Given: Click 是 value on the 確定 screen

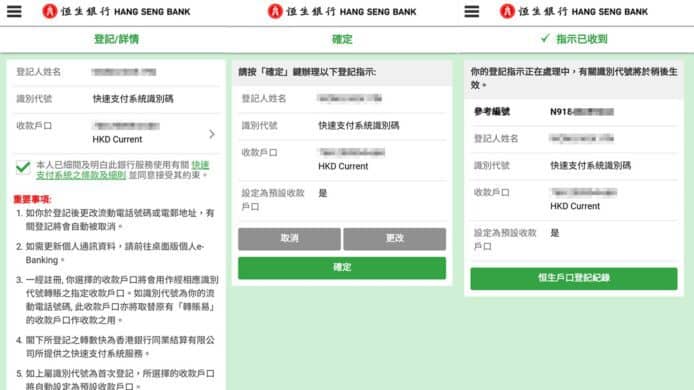Looking at the screenshot, I should 323,193.
